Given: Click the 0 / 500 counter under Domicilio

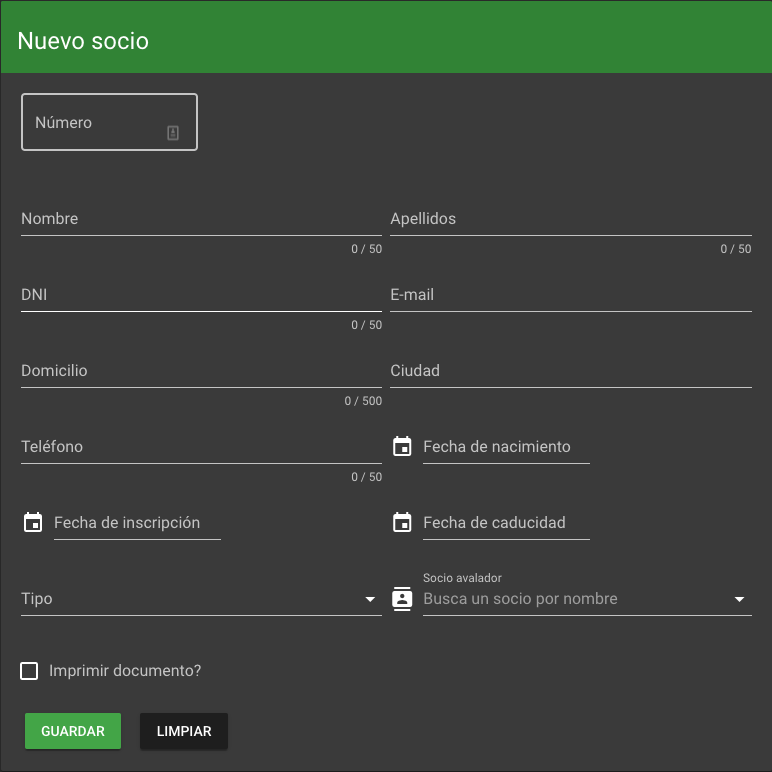Looking at the screenshot, I should (x=363, y=401).
